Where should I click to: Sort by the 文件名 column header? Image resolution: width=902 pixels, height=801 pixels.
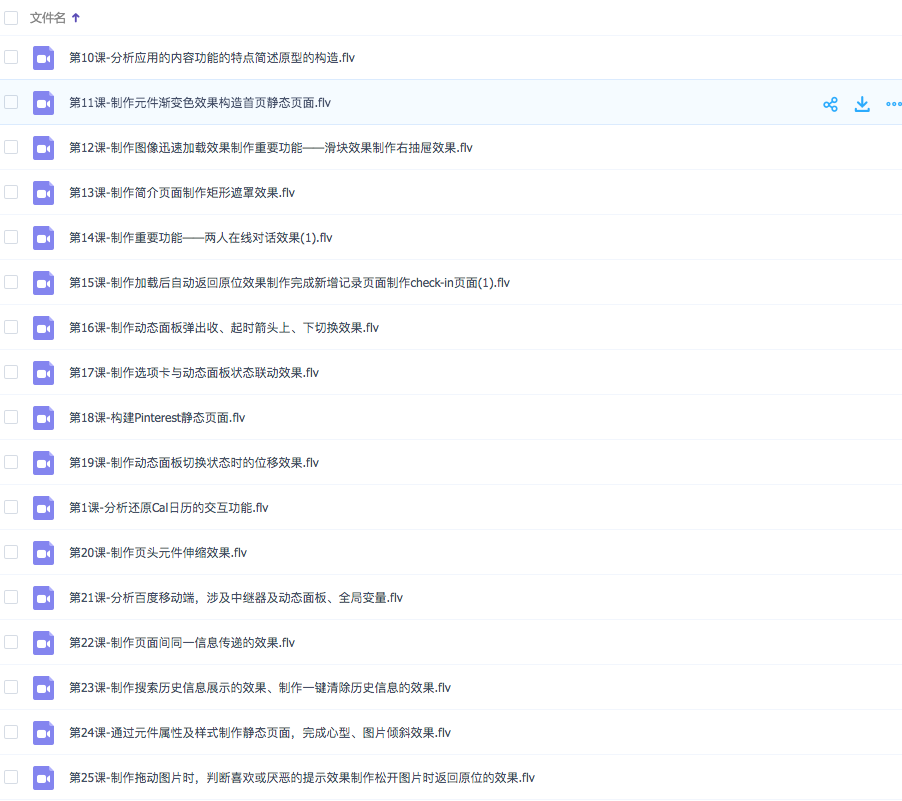click(48, 18)
